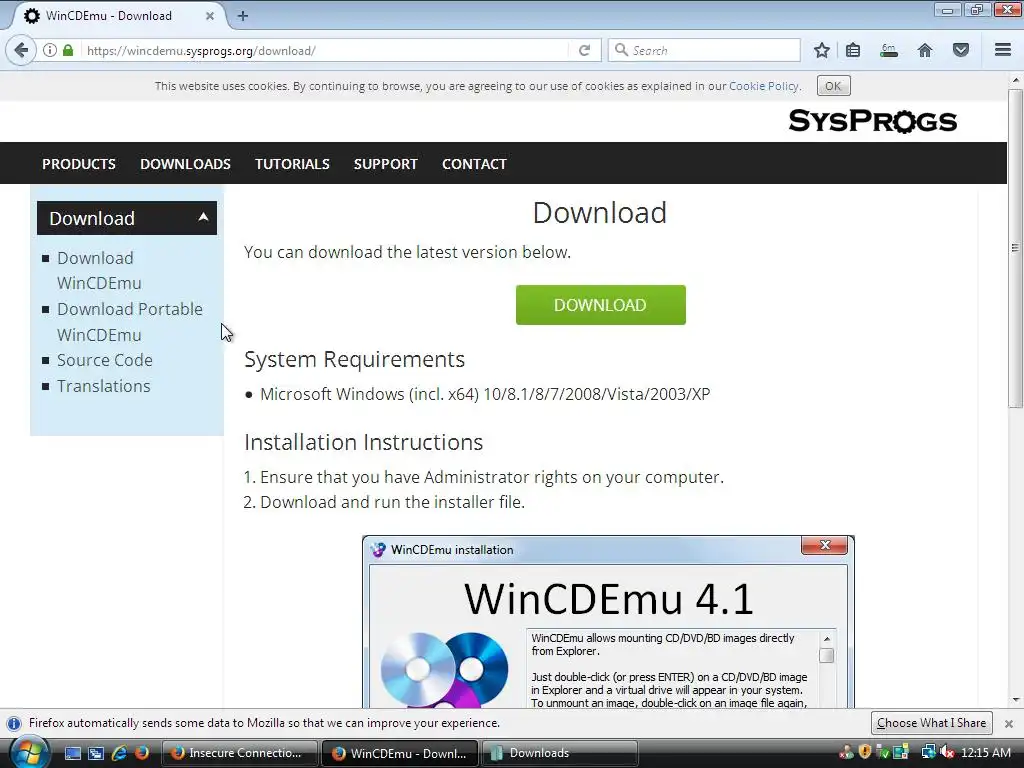Screen dimensions: 1024x768
Task: Switch to Insecure Connection taskbar window
Action: [240, 753]
